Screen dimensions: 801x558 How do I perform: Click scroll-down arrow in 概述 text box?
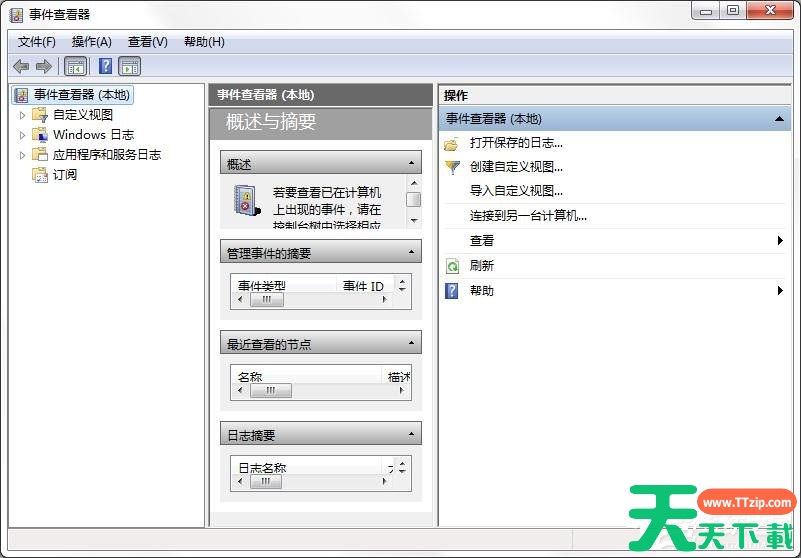click(414, 220)
